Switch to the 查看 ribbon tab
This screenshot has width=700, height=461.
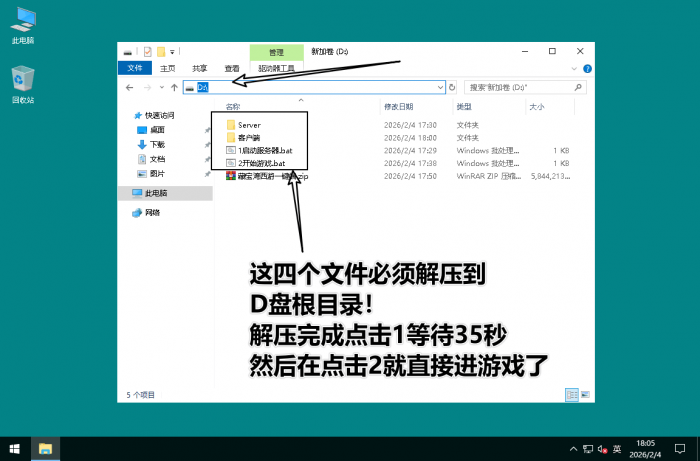tap(232, 68)
